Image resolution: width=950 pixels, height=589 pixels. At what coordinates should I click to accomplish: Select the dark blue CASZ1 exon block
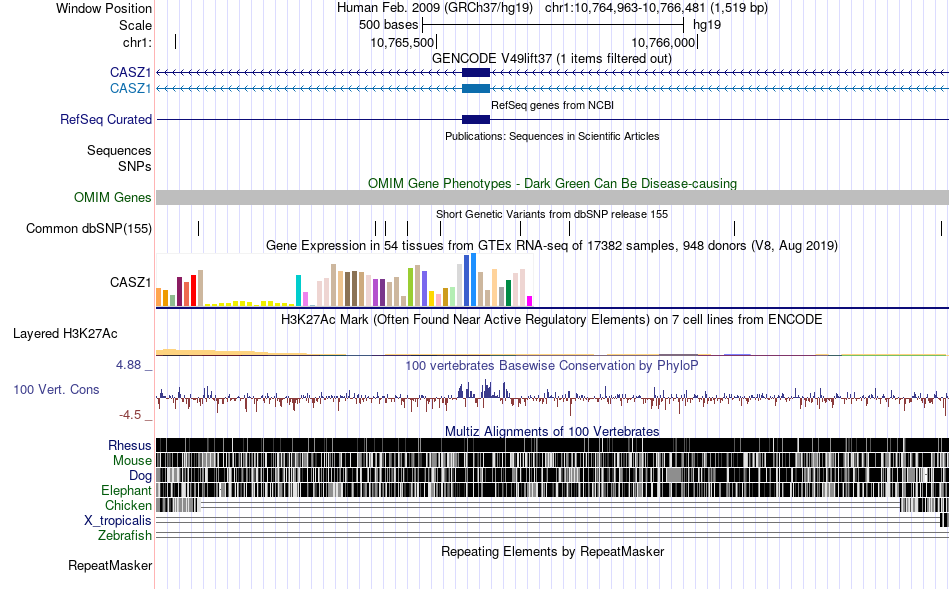476,73
